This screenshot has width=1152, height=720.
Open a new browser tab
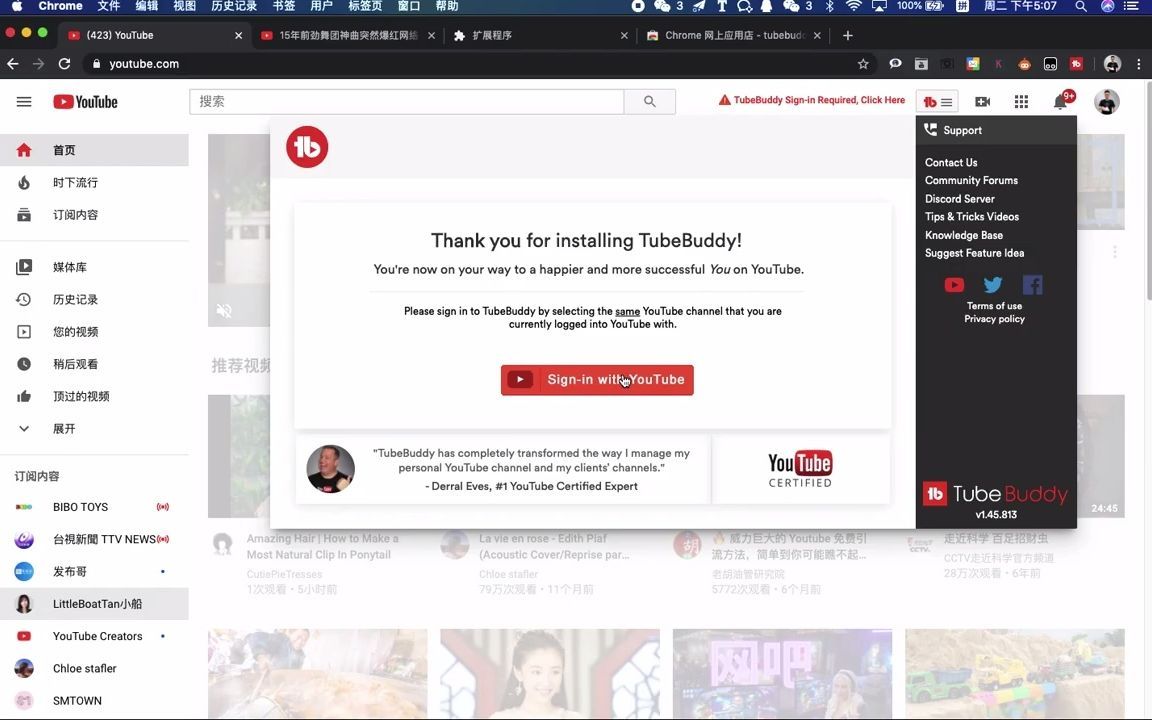click(847, 35)
